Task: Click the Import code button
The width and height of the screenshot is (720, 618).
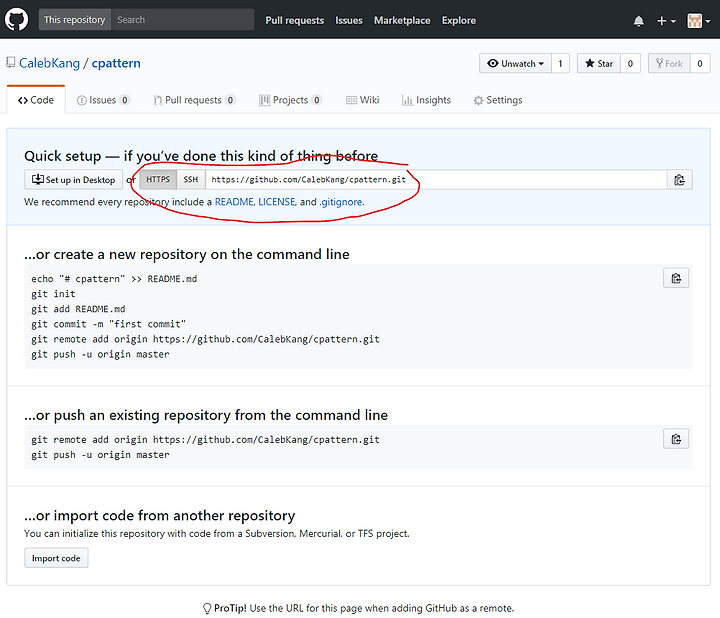Action: (x=56, y=558)
